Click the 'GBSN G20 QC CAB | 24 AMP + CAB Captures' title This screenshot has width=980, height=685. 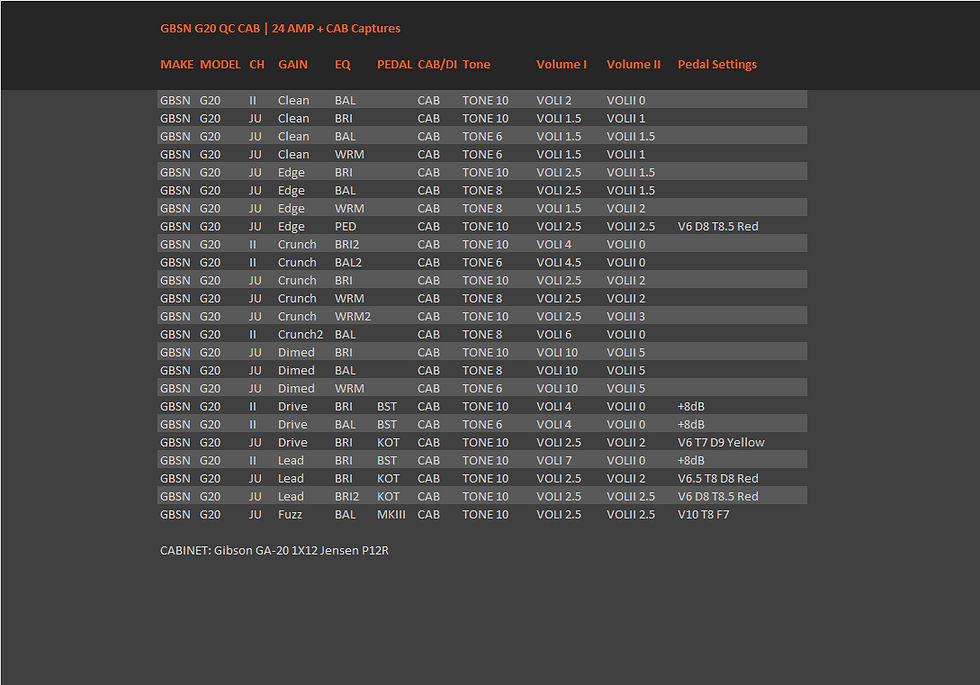pyautogui.click(x=280, y=29)
